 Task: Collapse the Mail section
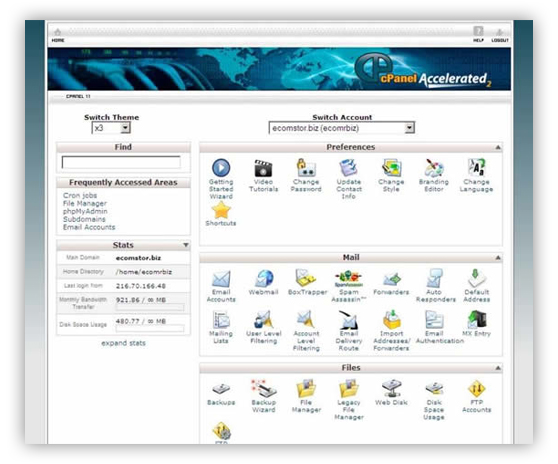click(x=498, y=257)
